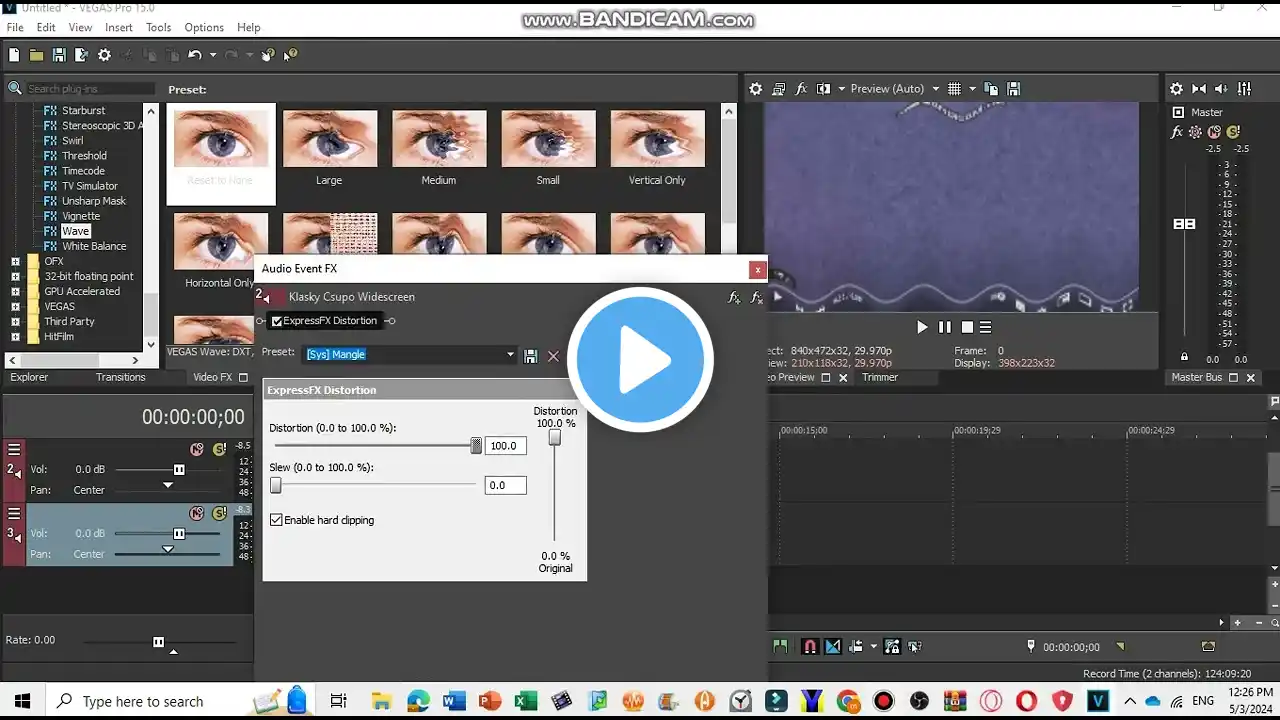Click the Slew percentage slider handle
1280x720 pixels.
tap(275, 485)
